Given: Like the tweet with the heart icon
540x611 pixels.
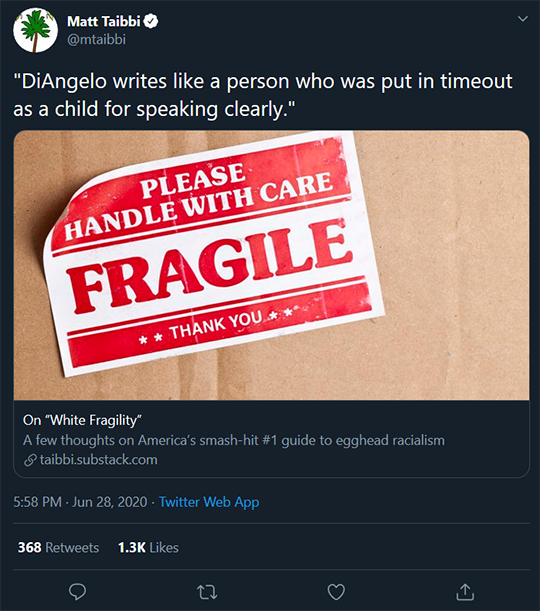Looking at the screenshot, I should pyautogui.click(x=336, y=592).
